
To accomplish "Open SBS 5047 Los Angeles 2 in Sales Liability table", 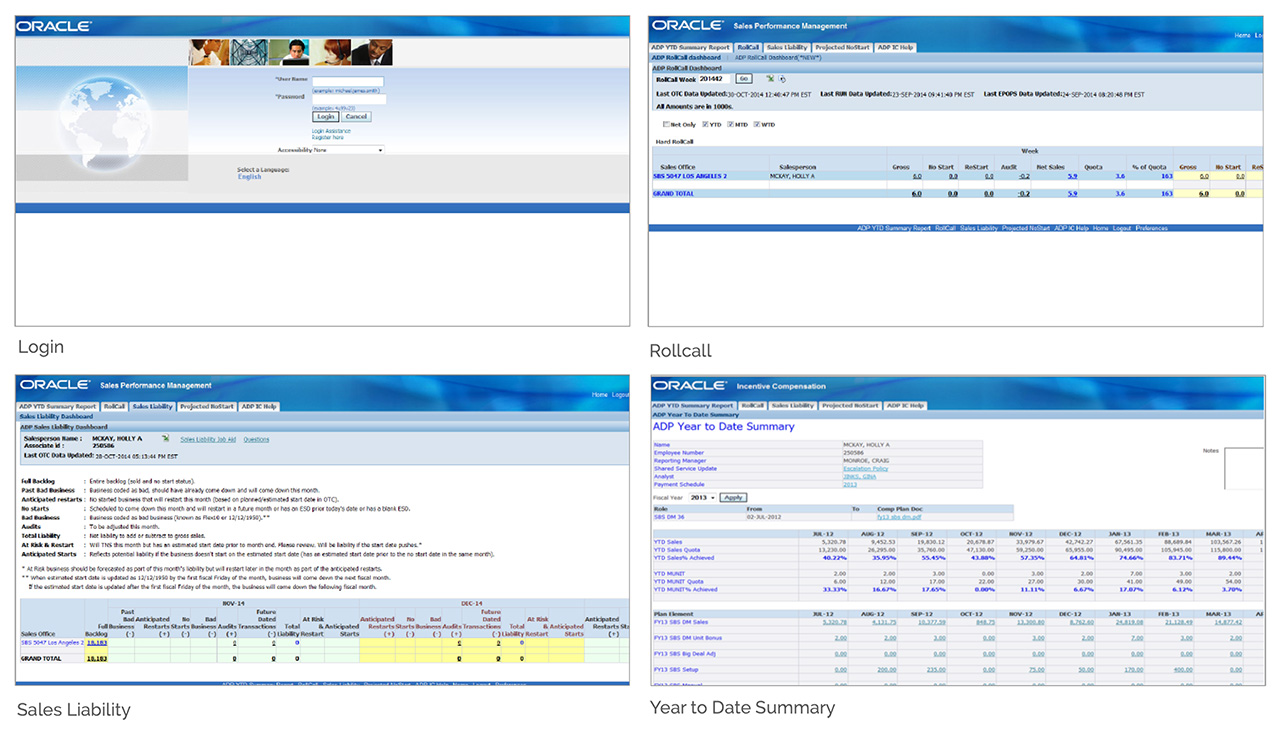I will point(51,643).
